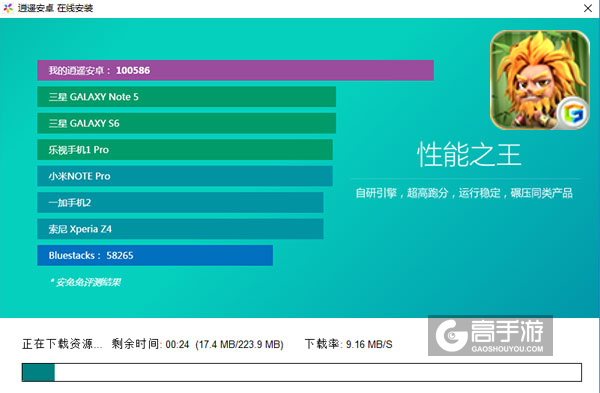Click the download progress bar
The image size is (600, 393).
[302, 372]
